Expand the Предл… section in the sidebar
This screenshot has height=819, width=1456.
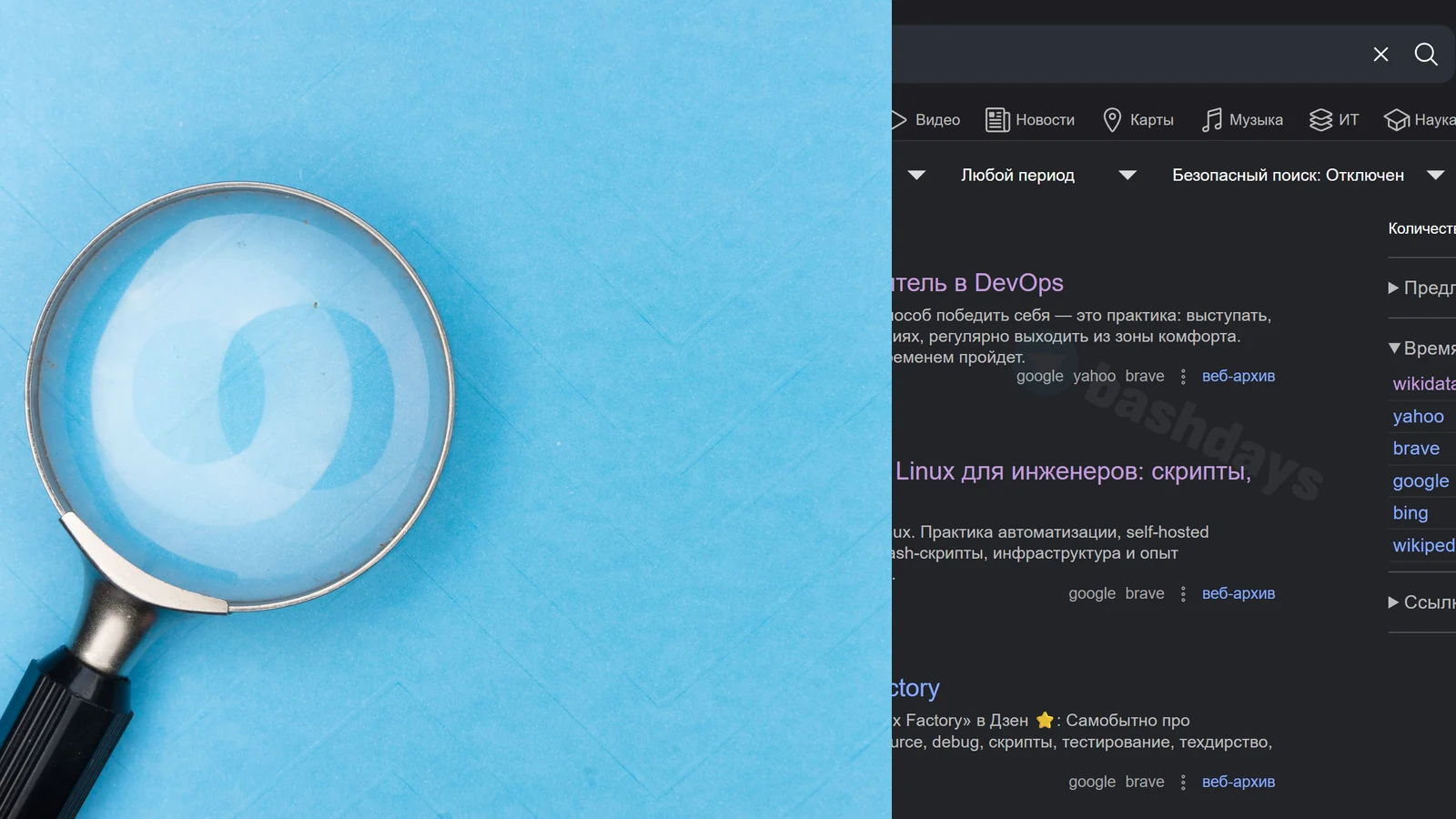[x=1421, y=288]
